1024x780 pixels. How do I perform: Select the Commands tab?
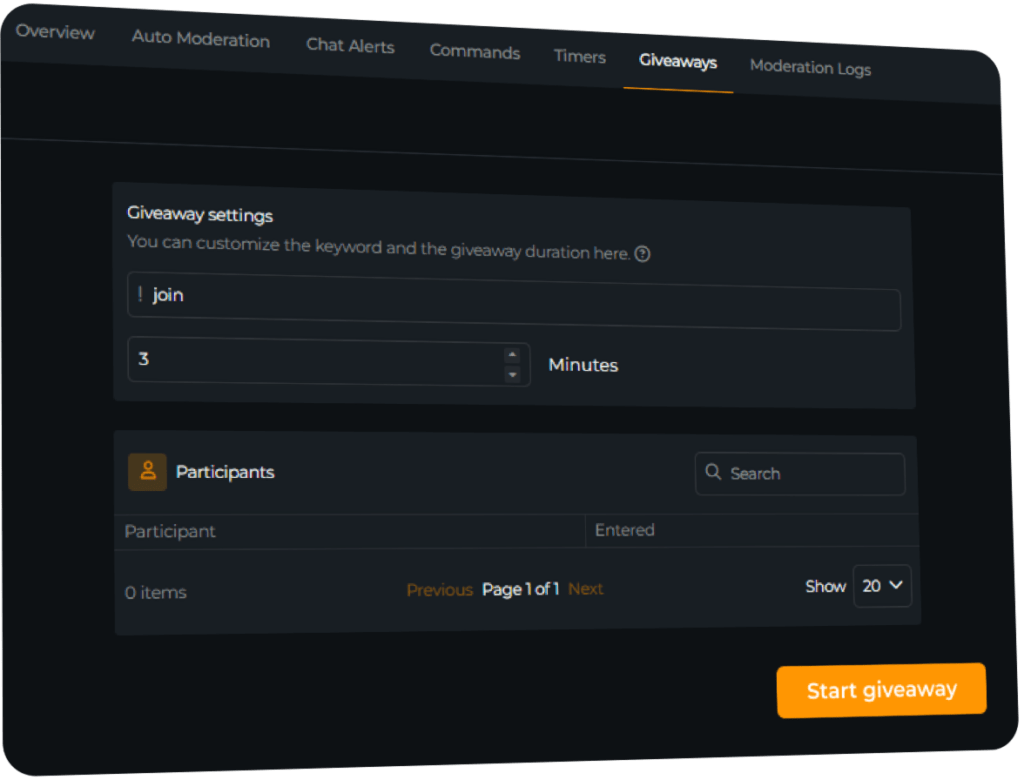pyautogui.click(x=474, y=52)
